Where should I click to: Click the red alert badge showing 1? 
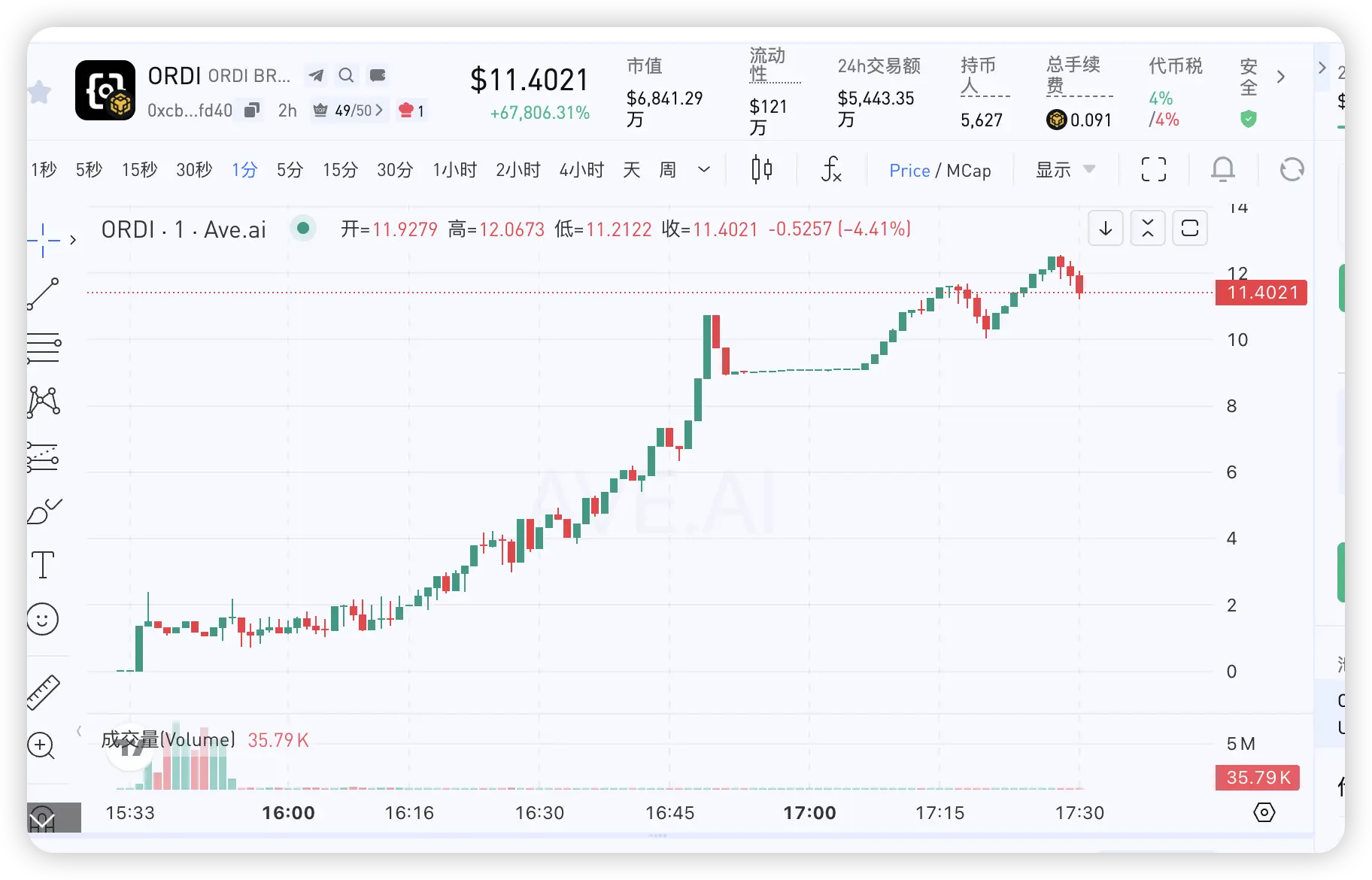[411, 111]
